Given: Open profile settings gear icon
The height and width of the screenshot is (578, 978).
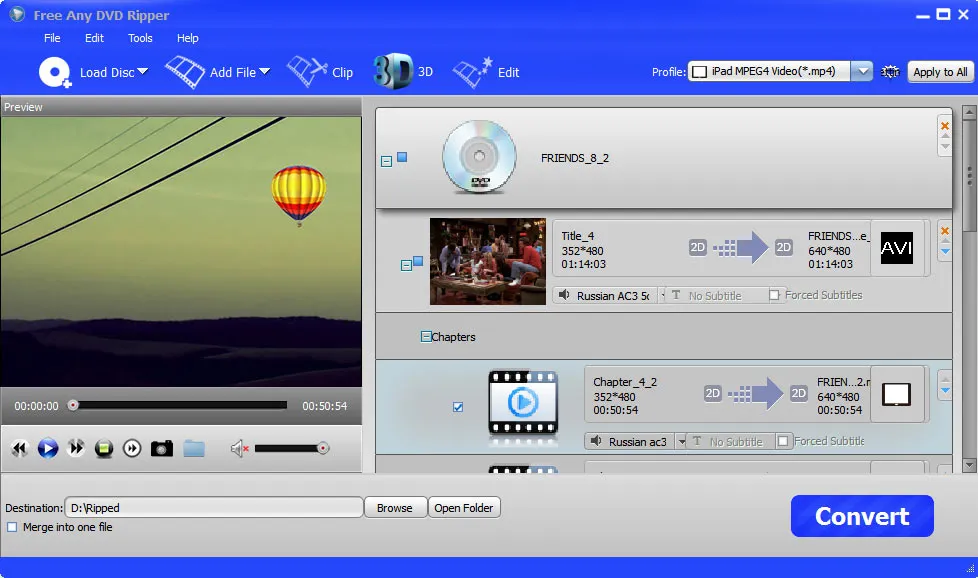Looking at the screenshot, I should coord(890,72).
